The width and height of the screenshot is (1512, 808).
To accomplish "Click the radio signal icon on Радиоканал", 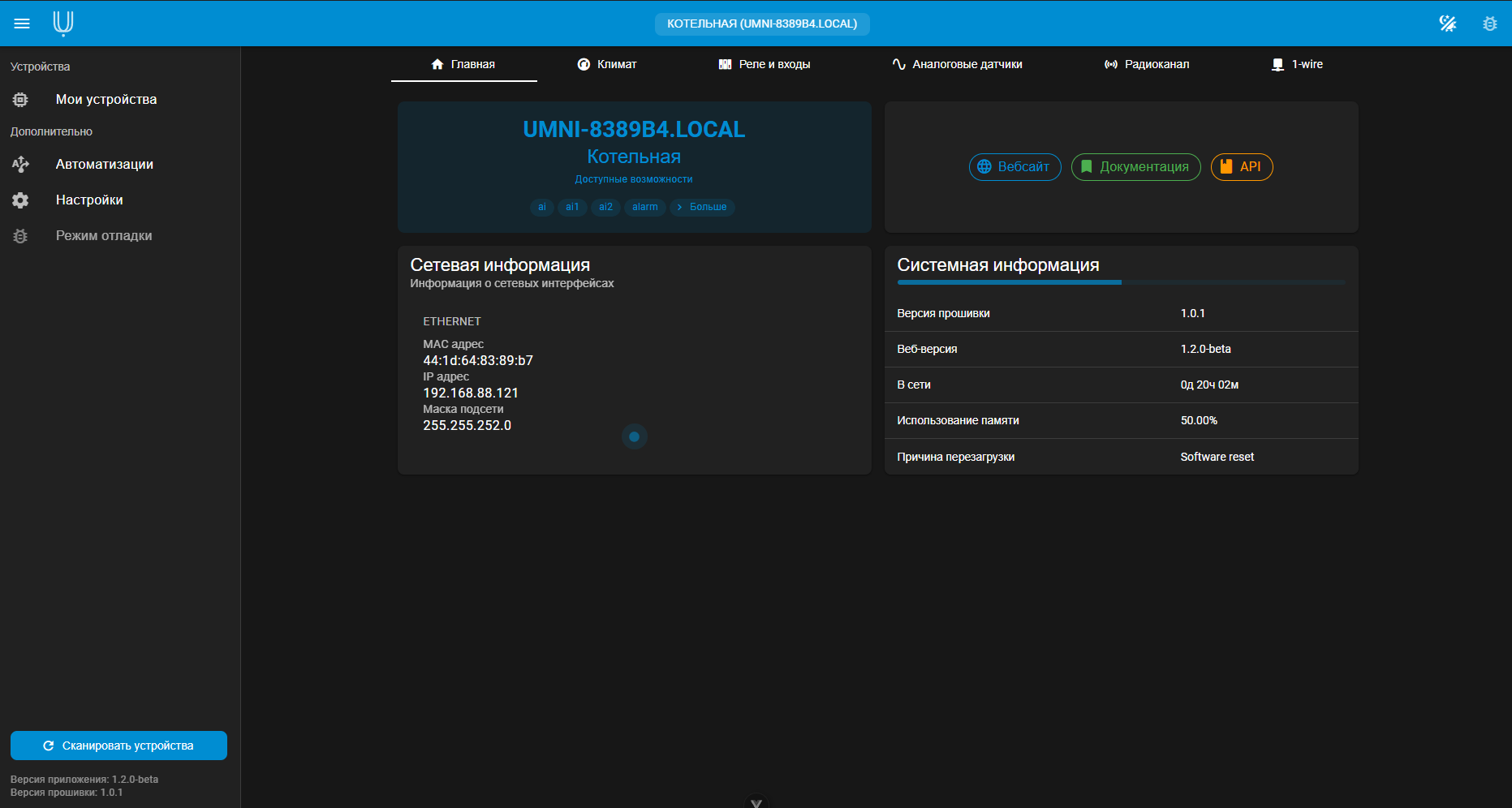I will point(1111,64).
